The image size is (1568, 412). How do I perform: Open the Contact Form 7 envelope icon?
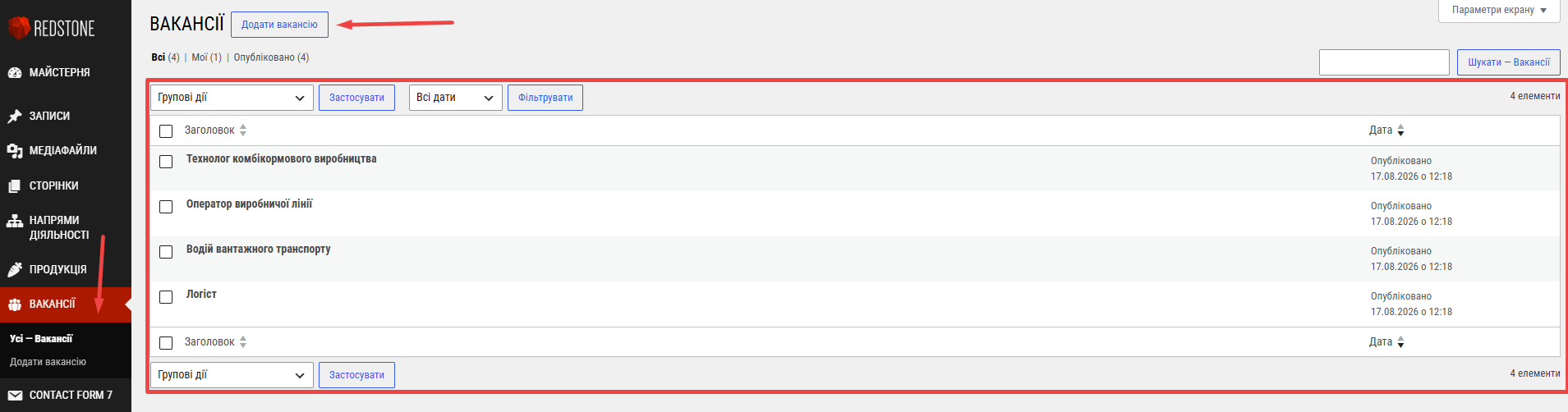coord(15,395)
